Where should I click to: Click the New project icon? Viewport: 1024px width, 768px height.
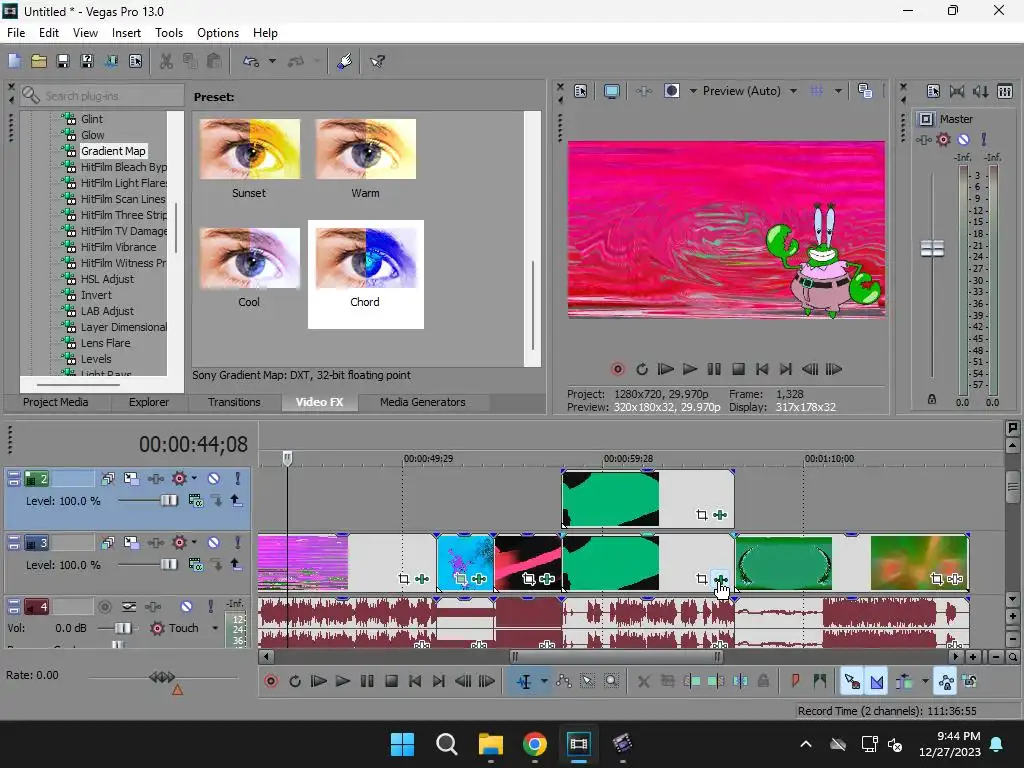(14, 61)
